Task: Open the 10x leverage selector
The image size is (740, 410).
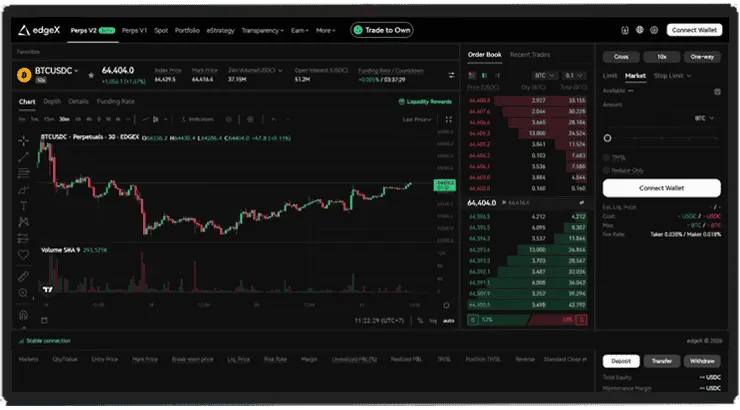Action: point(662,57)
